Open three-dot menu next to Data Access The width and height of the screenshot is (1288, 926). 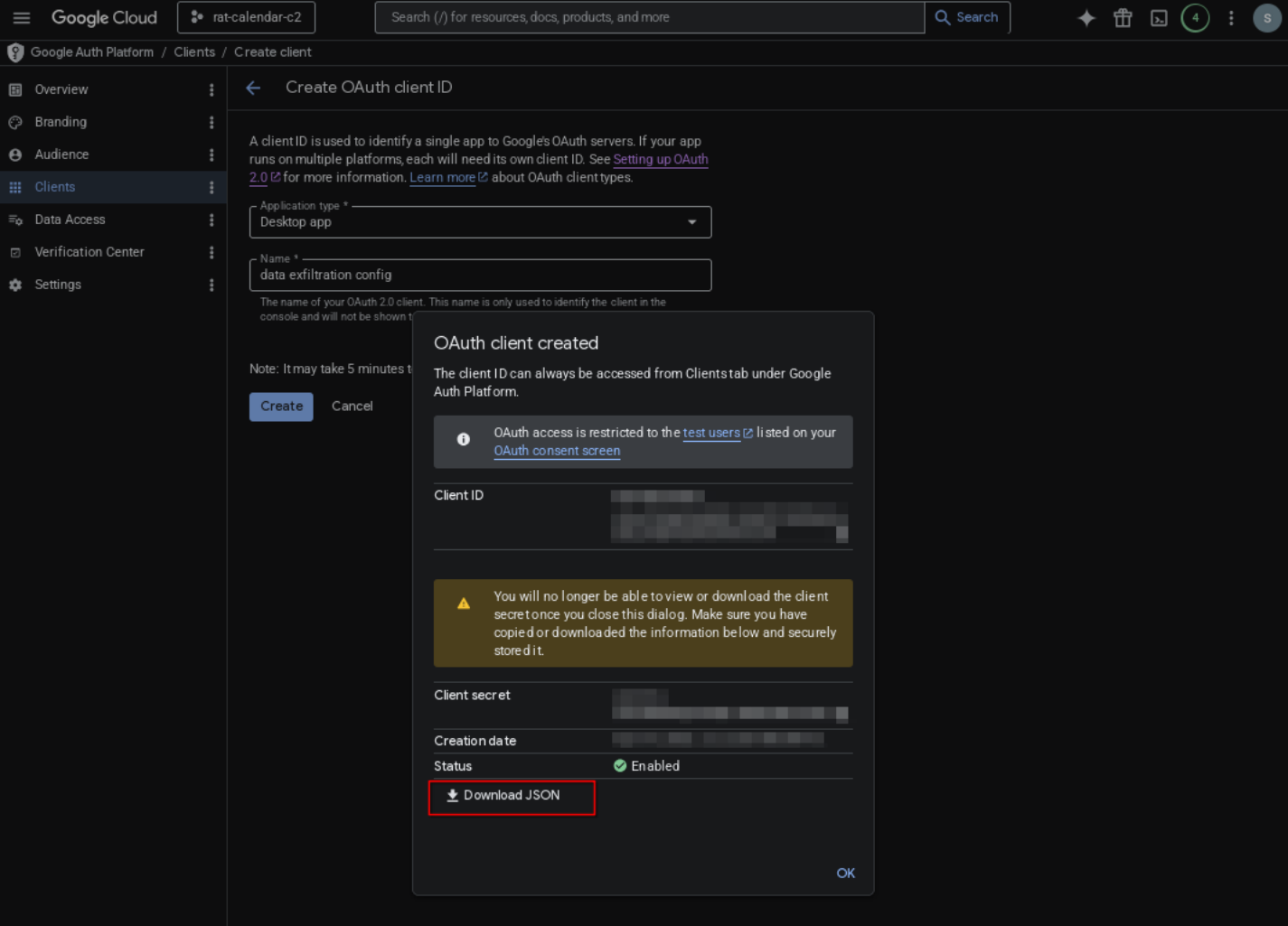coord(212,220)
